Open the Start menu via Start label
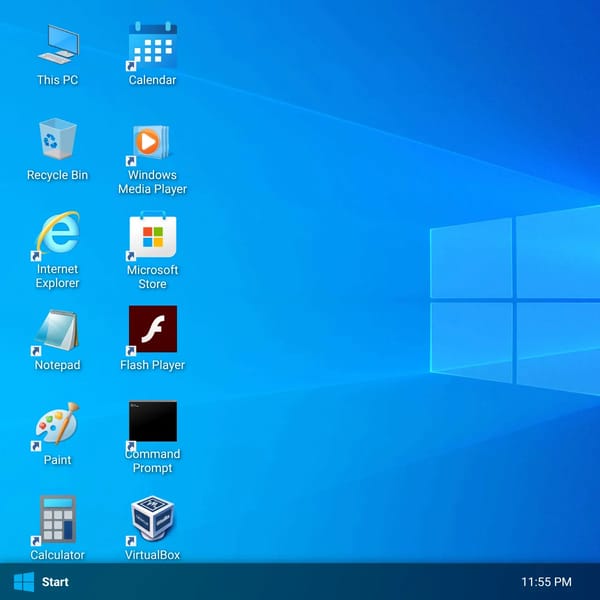Viewport: 600px width, 600px height. click(x=55, y=582)
